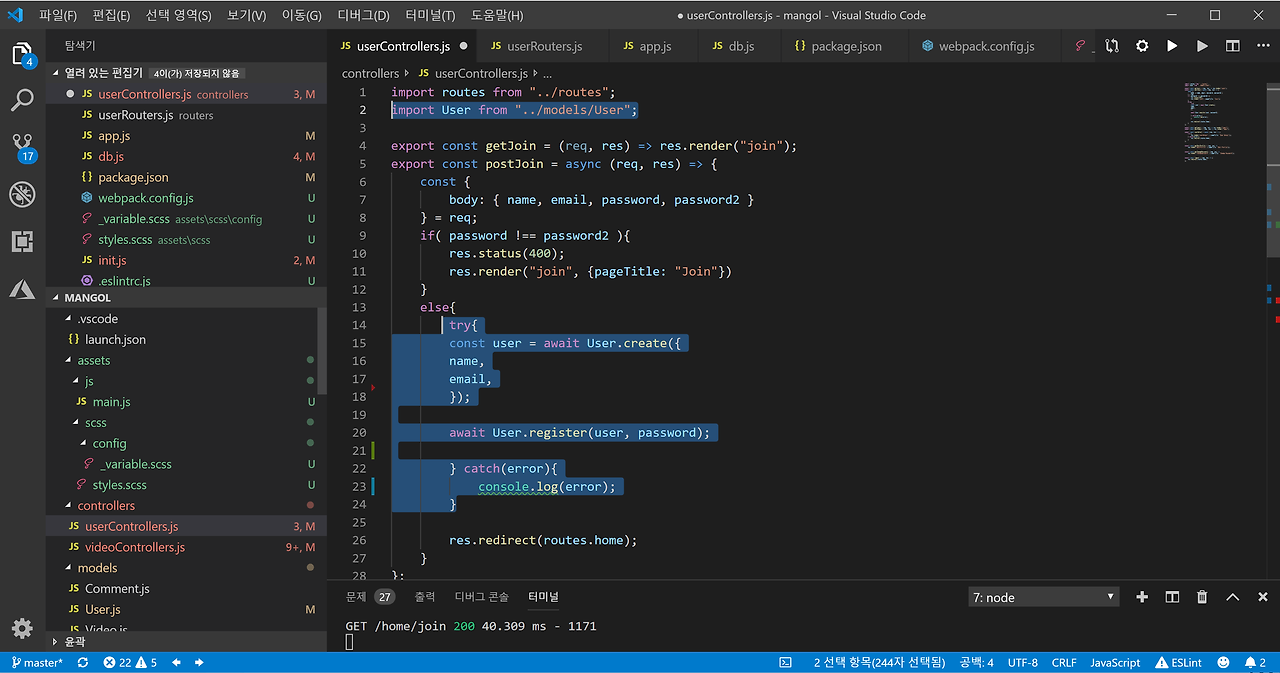This screenshot has width=1280, height=673.
Task: Click the open changes compare icon
Action: point(1112,46)
